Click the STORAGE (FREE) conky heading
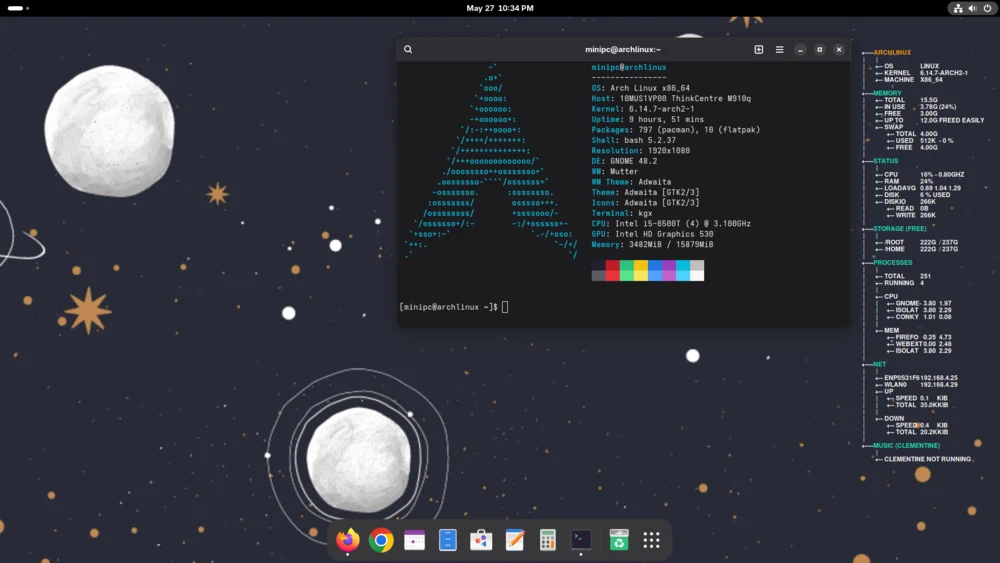The image size is (1000, 563). click(x=899, y=228)
